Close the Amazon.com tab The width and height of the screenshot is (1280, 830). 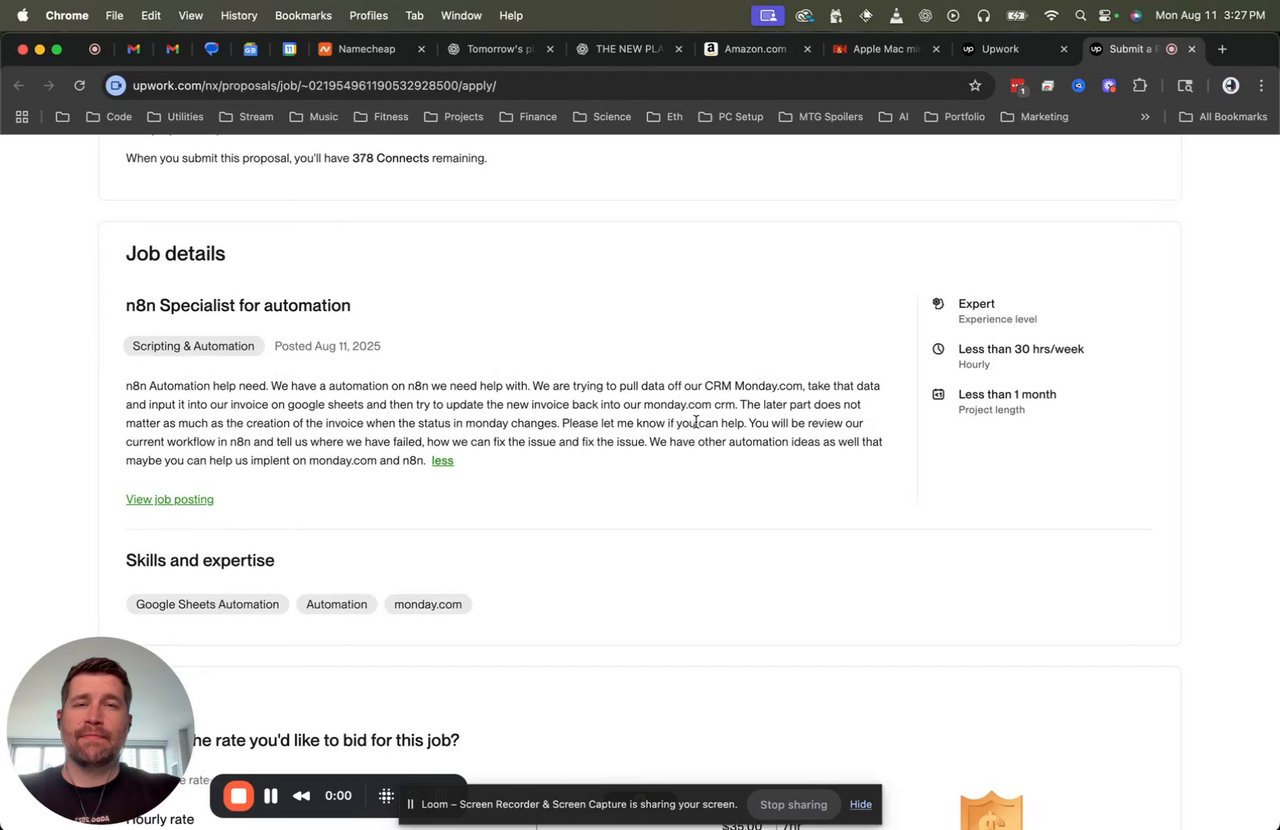pos(807,49)
